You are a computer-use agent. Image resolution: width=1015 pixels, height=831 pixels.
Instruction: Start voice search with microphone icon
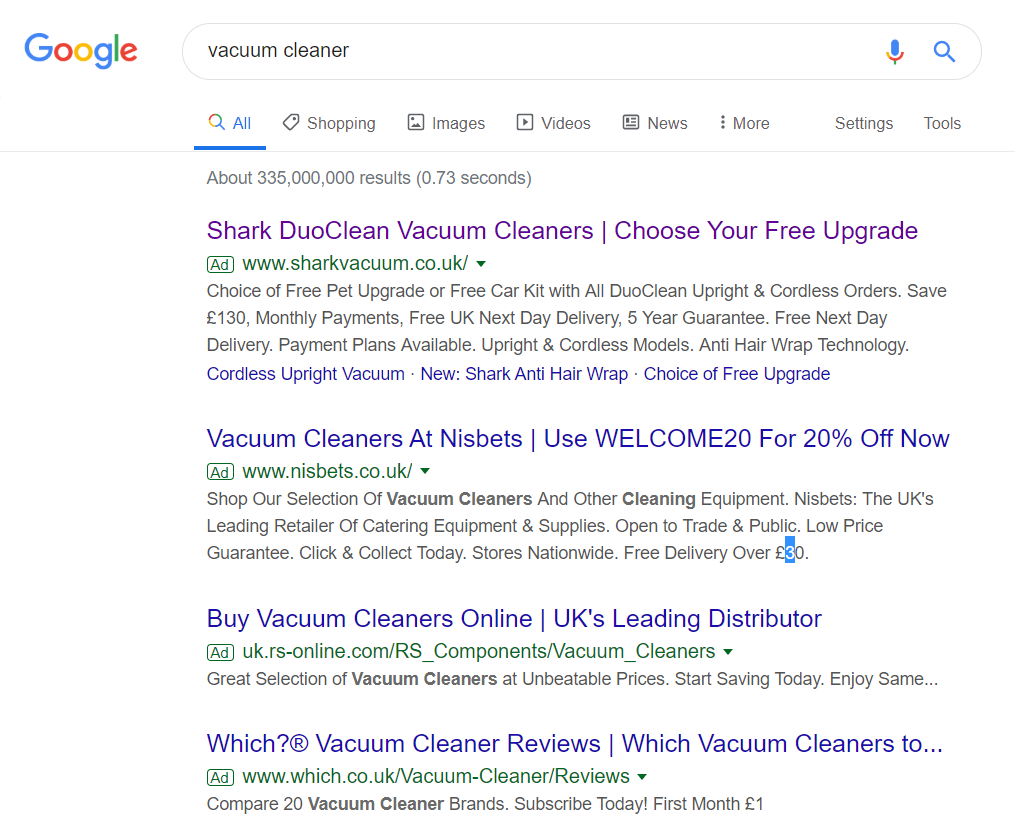pyautogui.click(x=895, y=52)
